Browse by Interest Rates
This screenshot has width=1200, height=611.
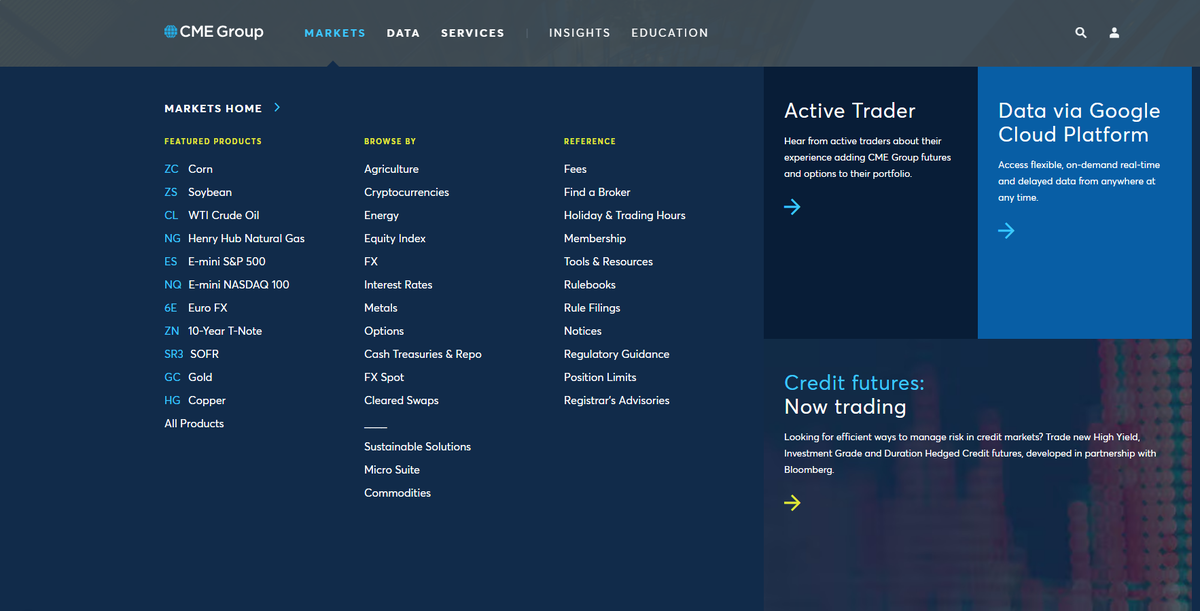pyautogui.click(x=398, y=284)
